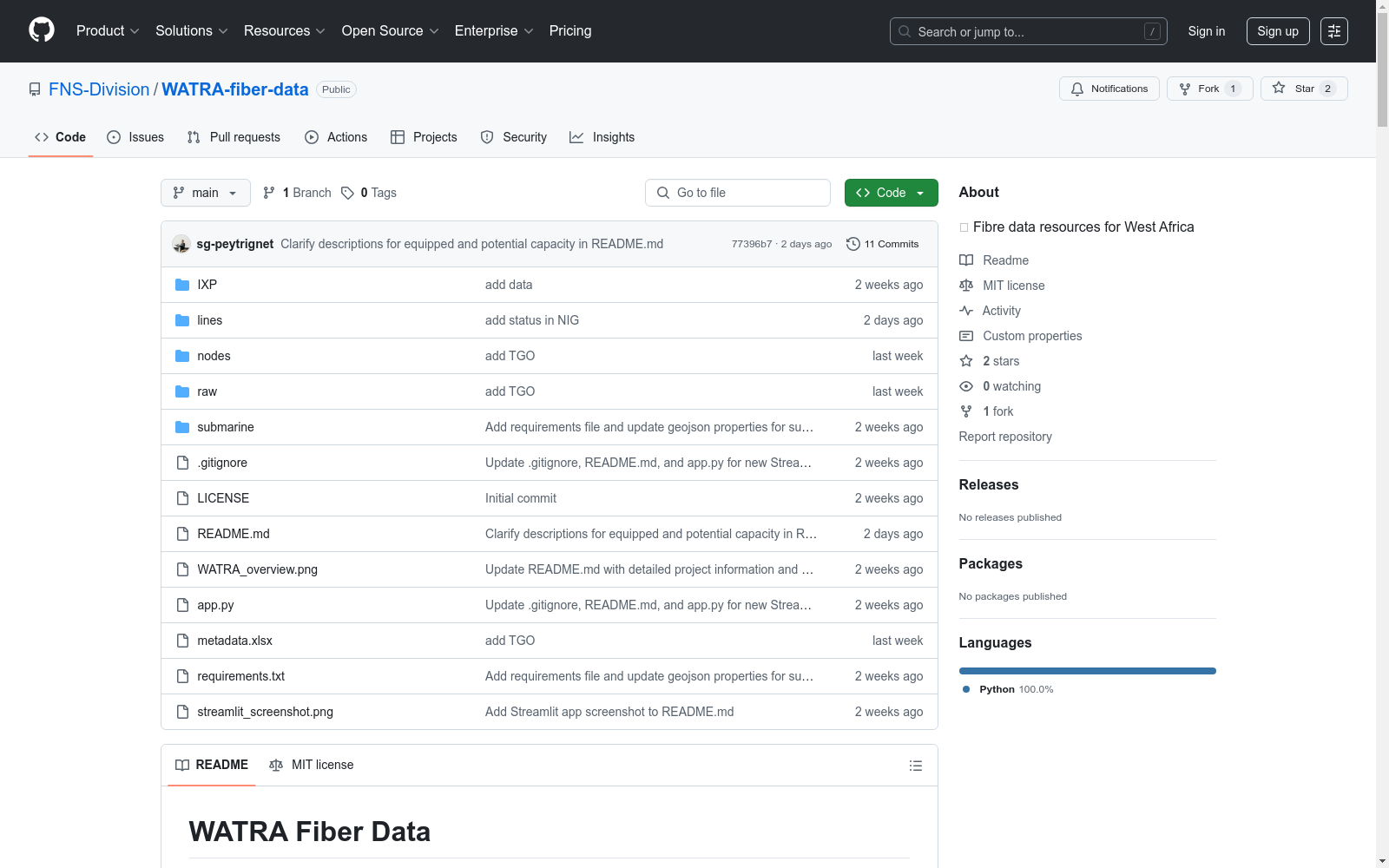Click the star icon to star repository
The width and height of the screenshot is (1389, 868).
(x=1279, y=88)
